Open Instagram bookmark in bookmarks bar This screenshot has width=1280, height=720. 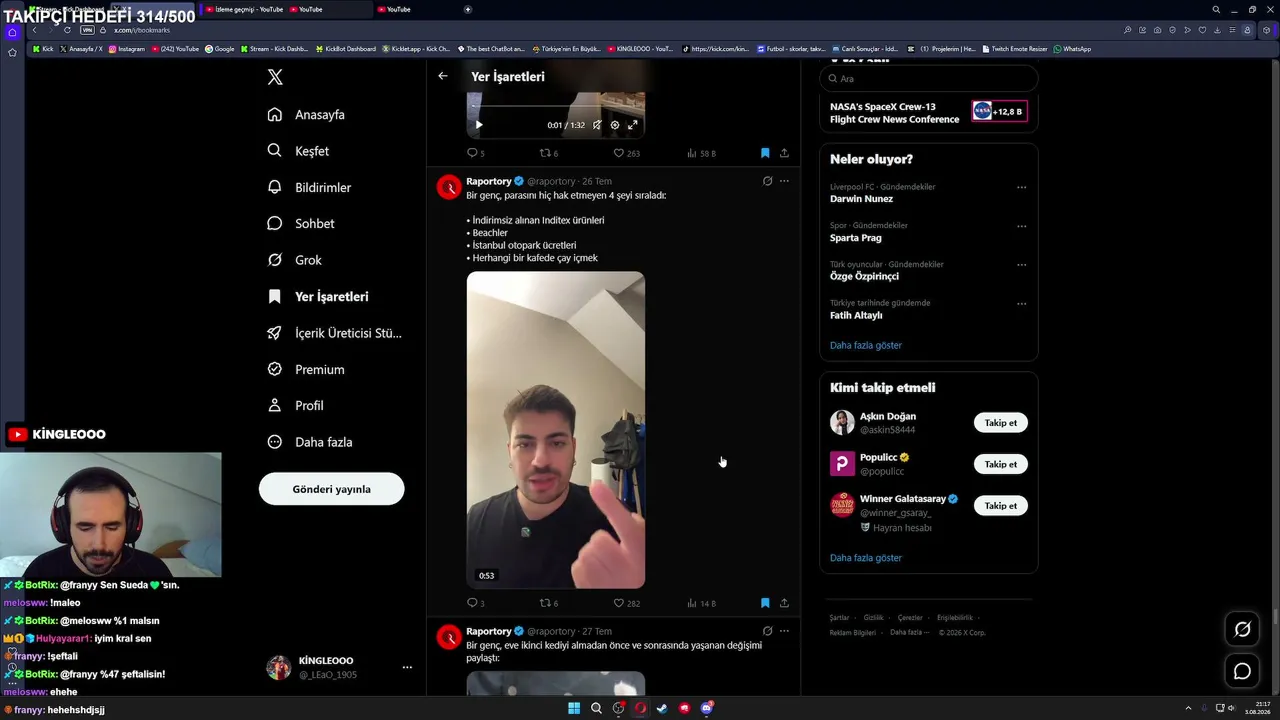(127, 49)
